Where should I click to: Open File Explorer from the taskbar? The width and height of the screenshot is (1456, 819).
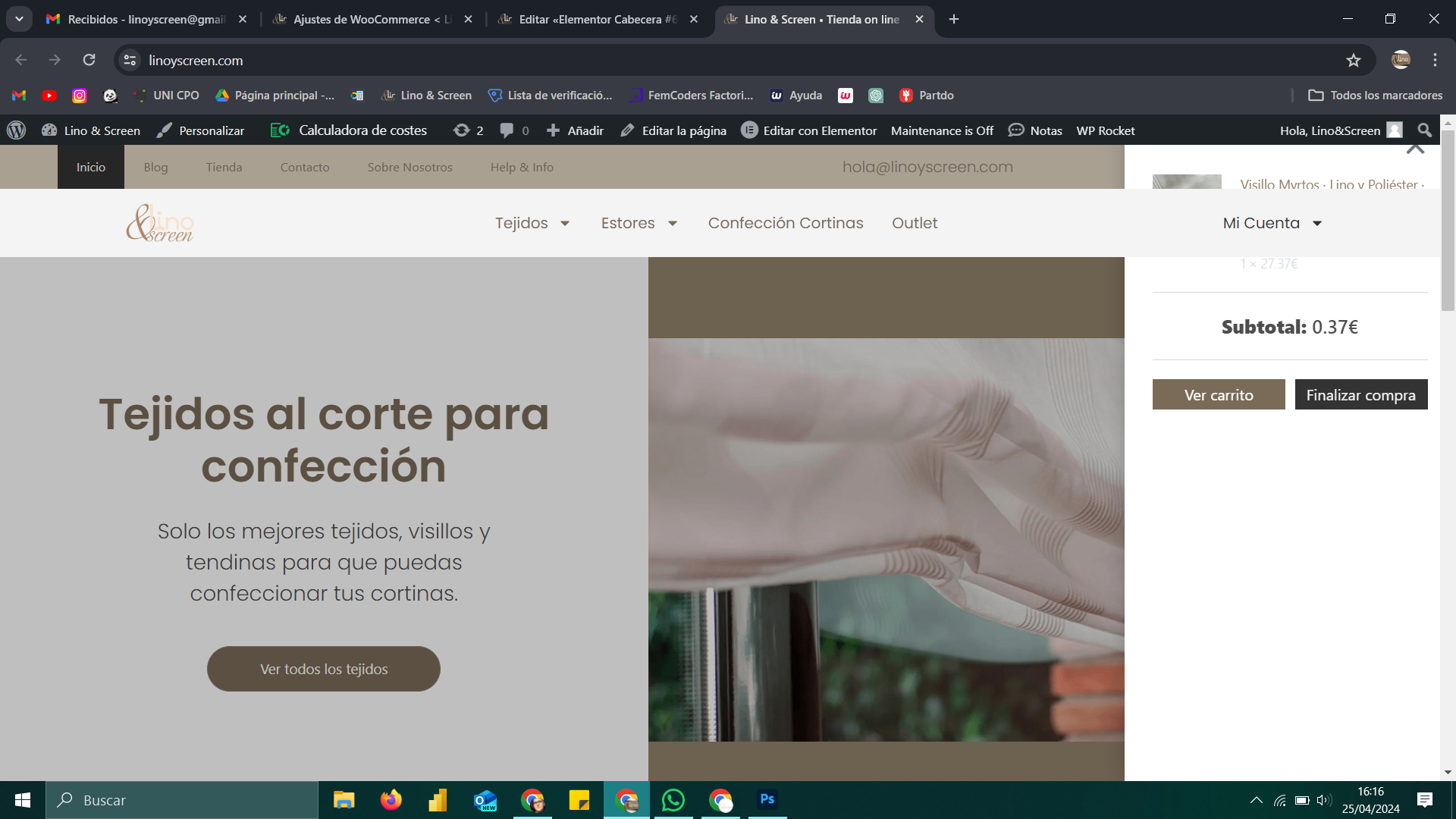tap(344, 800)
